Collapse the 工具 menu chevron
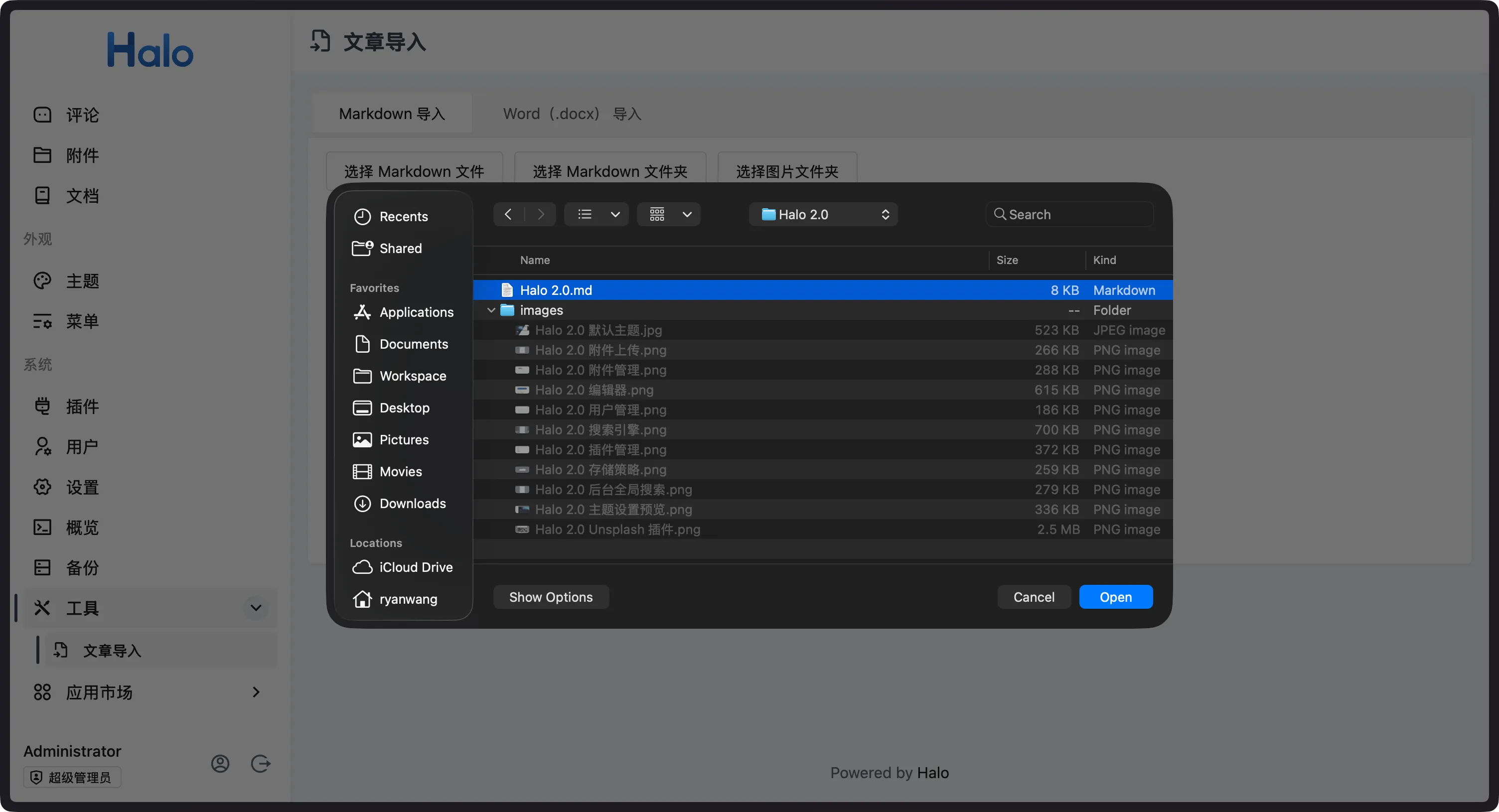Screen dimensions: 1499x812 tap(256, 608)
